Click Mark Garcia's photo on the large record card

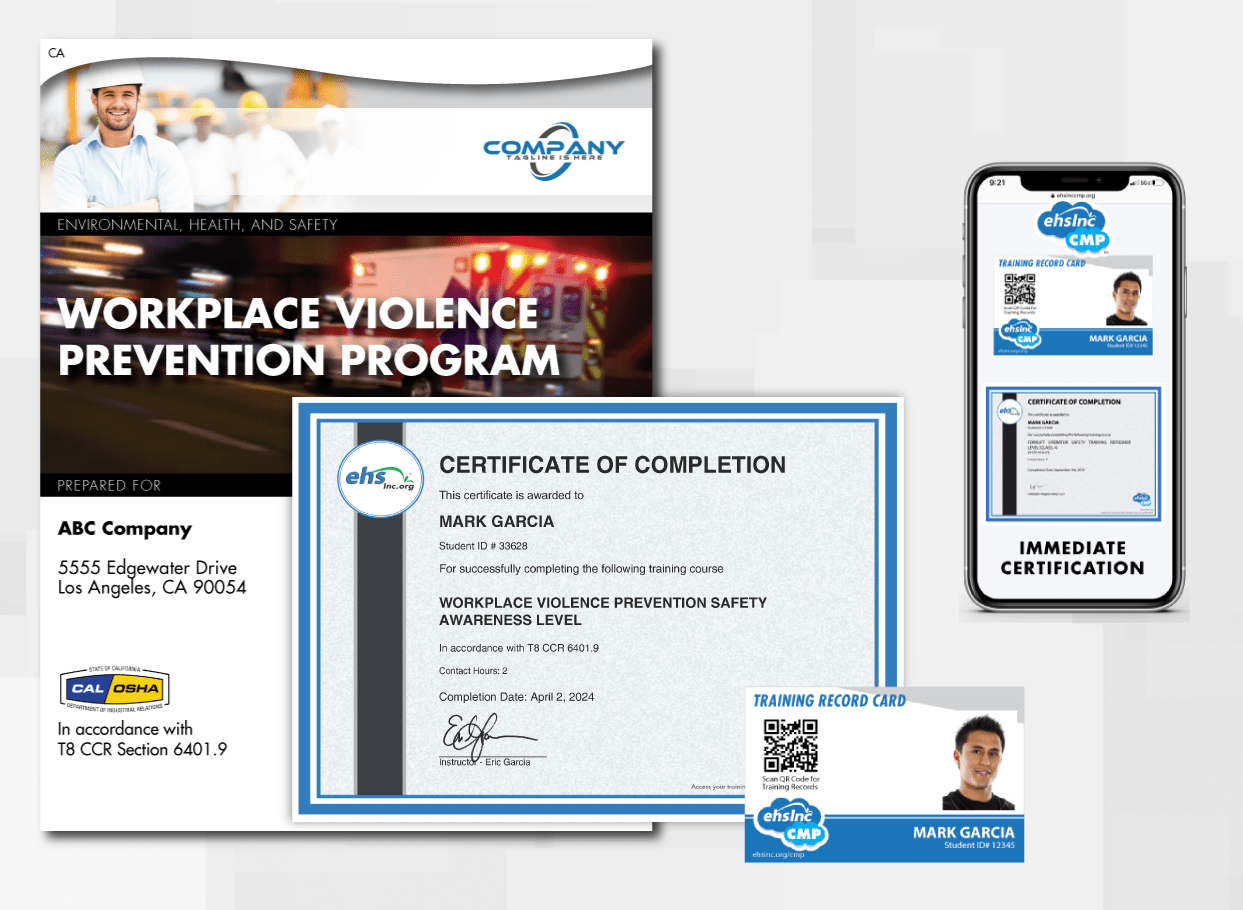coord(980,762)
